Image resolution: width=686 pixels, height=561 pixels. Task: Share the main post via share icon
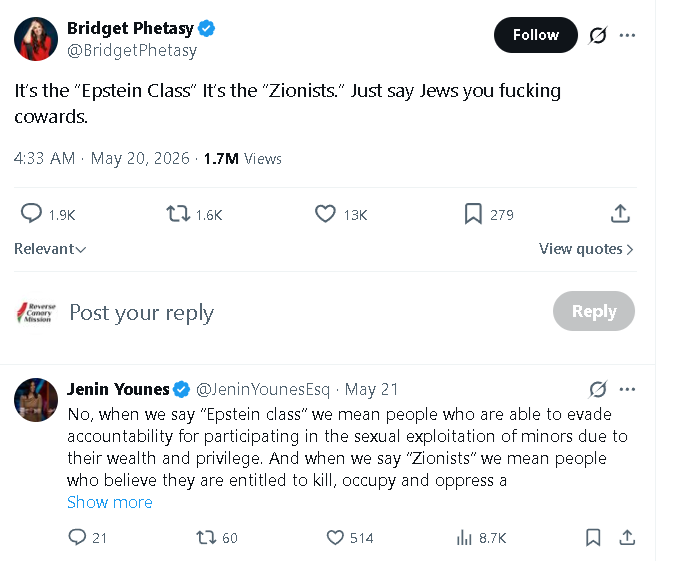620,214
